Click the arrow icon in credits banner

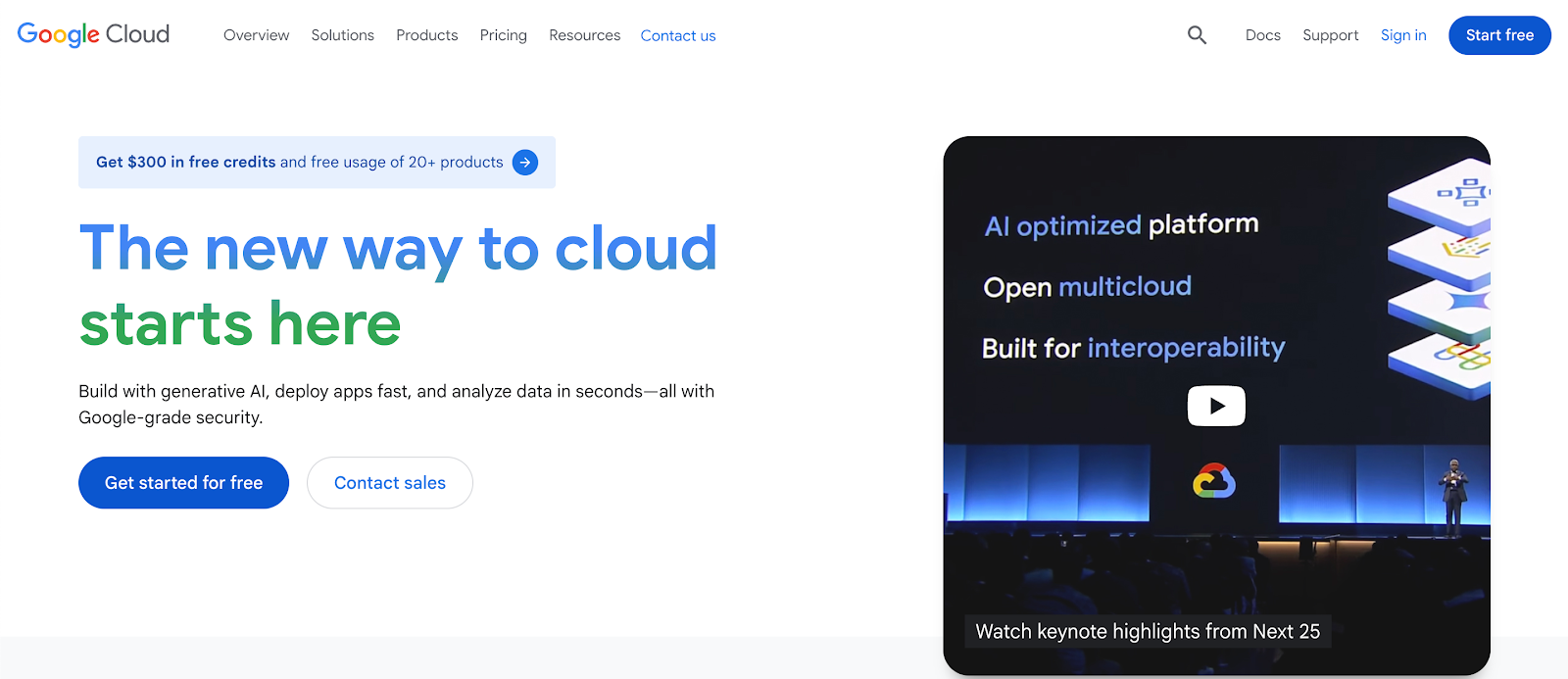pyautogui.click(x=525, y=163)
